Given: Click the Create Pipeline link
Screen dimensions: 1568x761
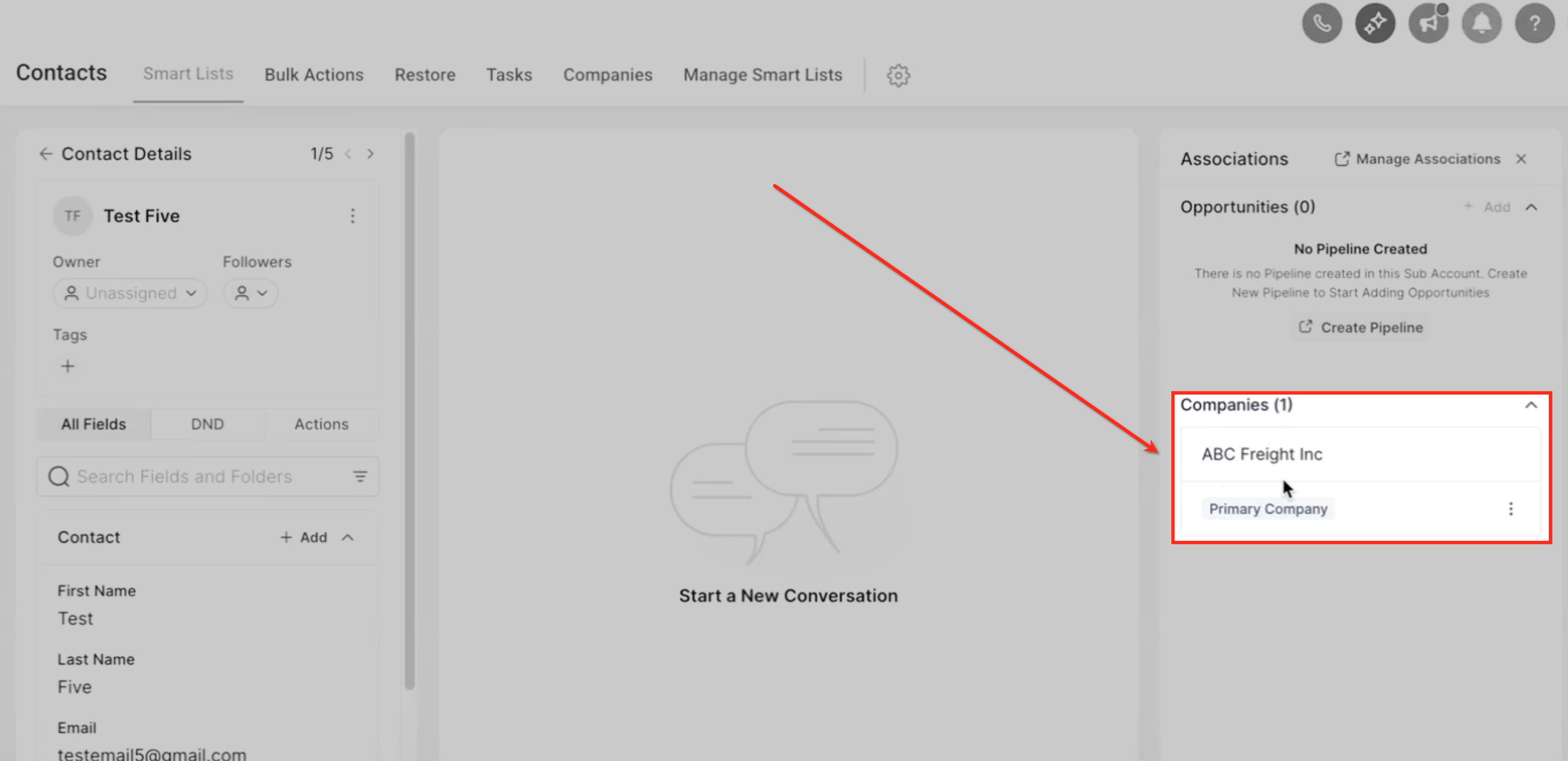Looking at the screenshot, I should [1361, 328].
